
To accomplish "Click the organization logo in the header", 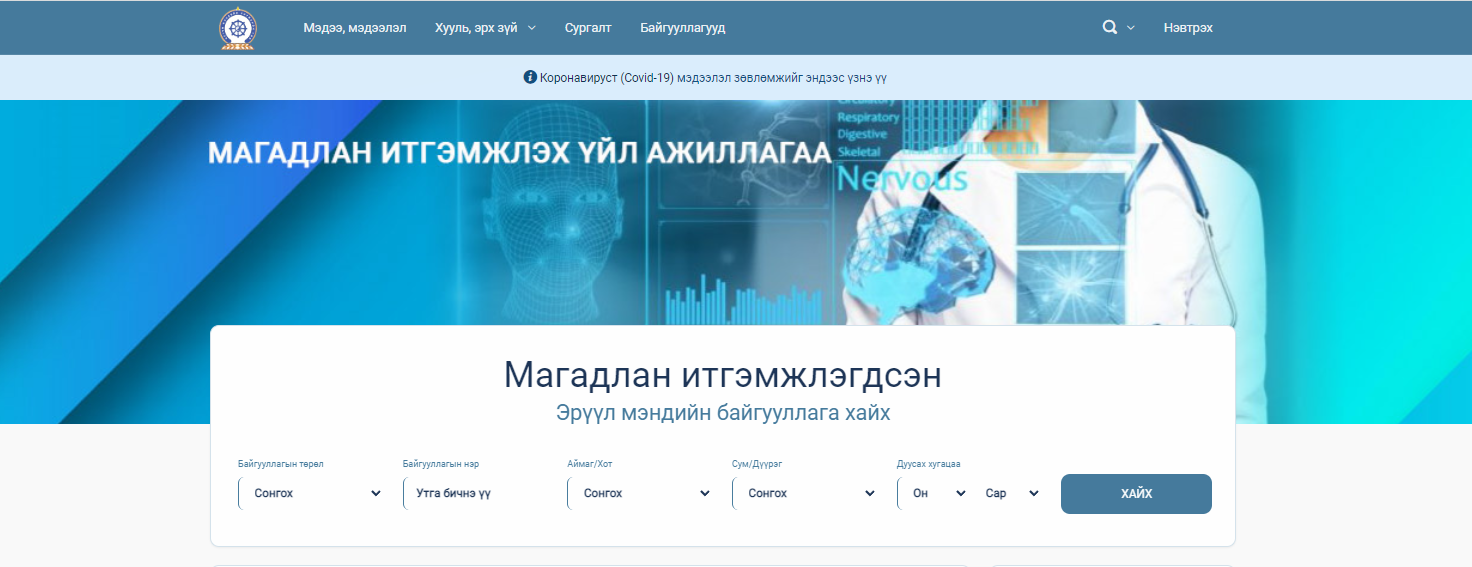I will point(237,28).
